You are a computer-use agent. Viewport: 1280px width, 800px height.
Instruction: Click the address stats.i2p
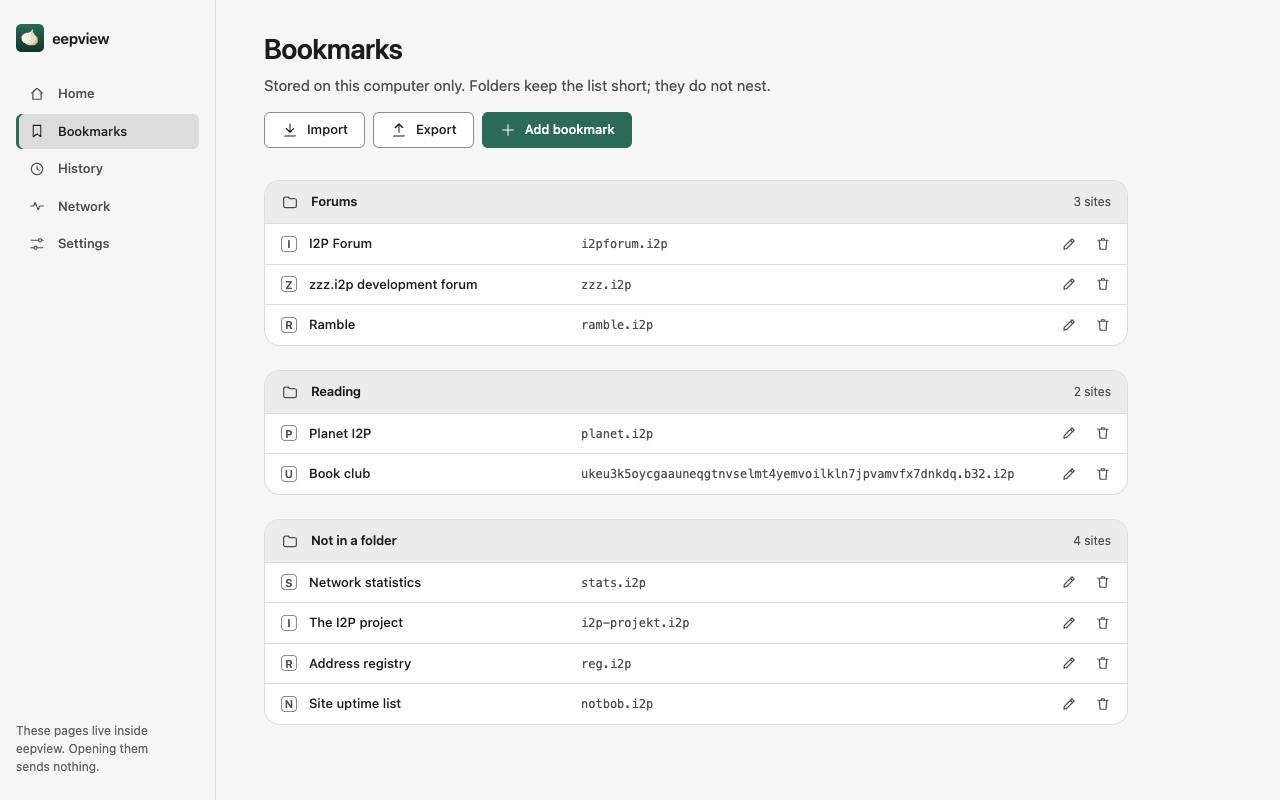pos(613,583)
